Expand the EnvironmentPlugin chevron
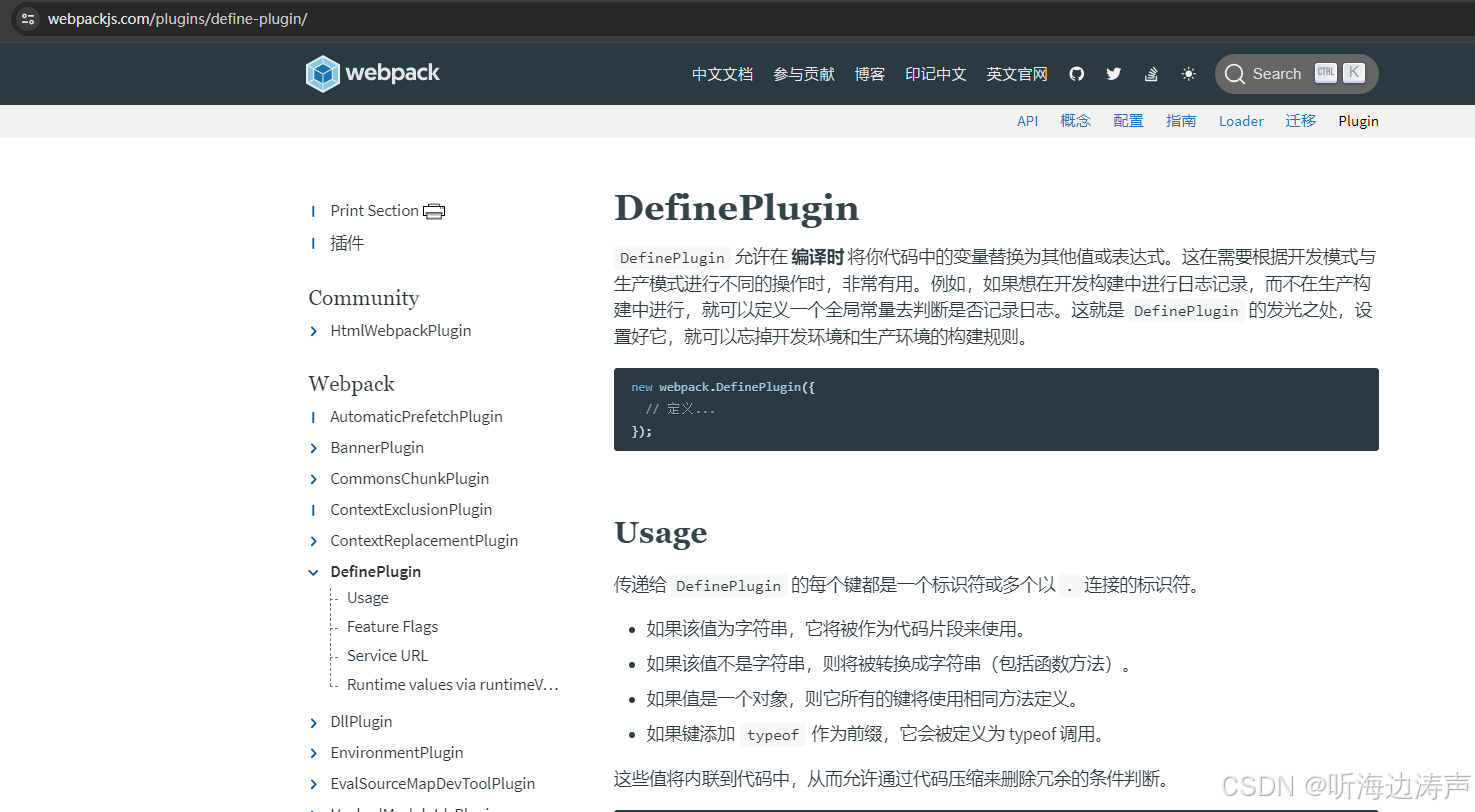Image resolution: width=1475 pixels, height=812 pixels. coord(314,753)
